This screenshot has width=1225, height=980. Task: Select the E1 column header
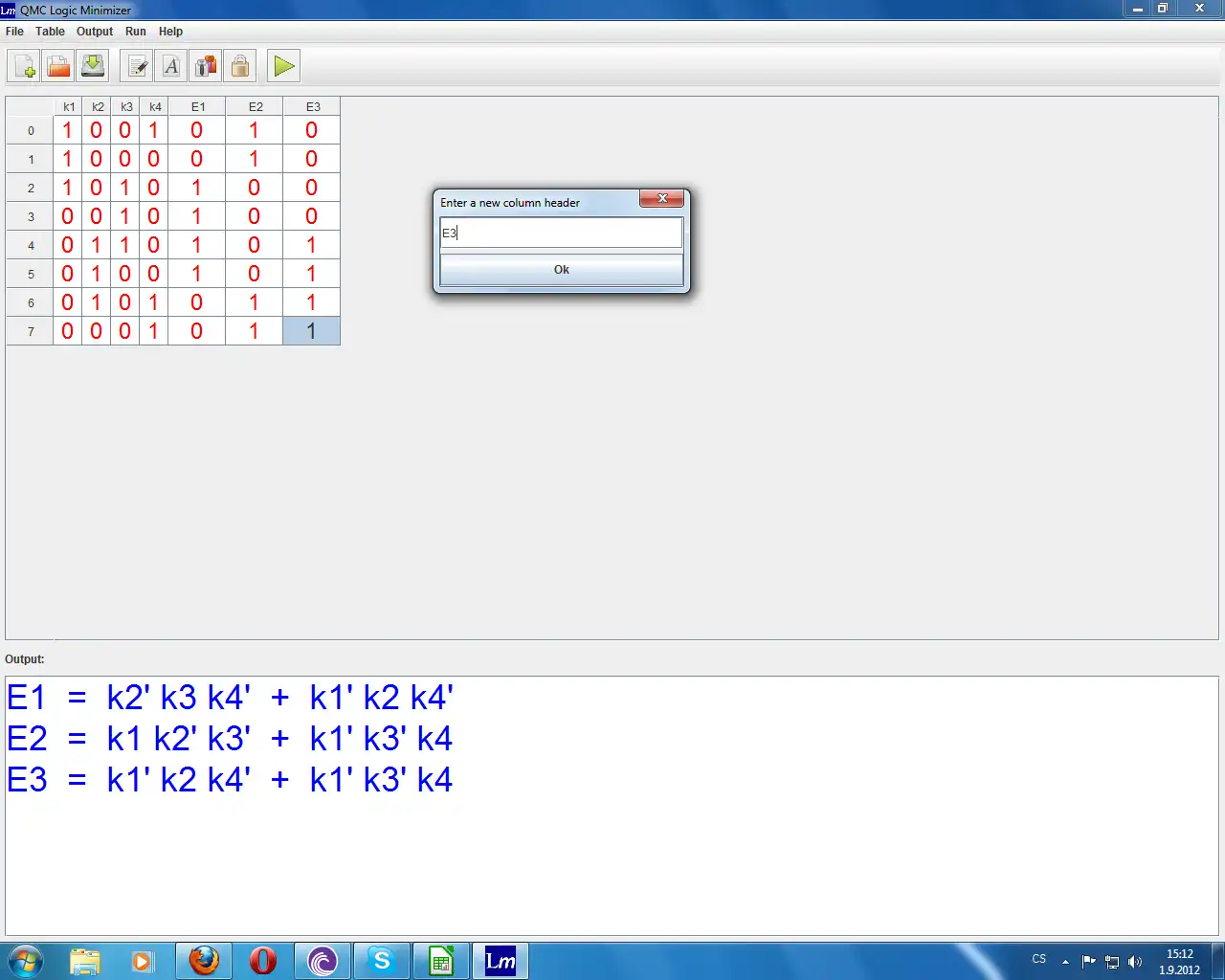click(197, 106)
